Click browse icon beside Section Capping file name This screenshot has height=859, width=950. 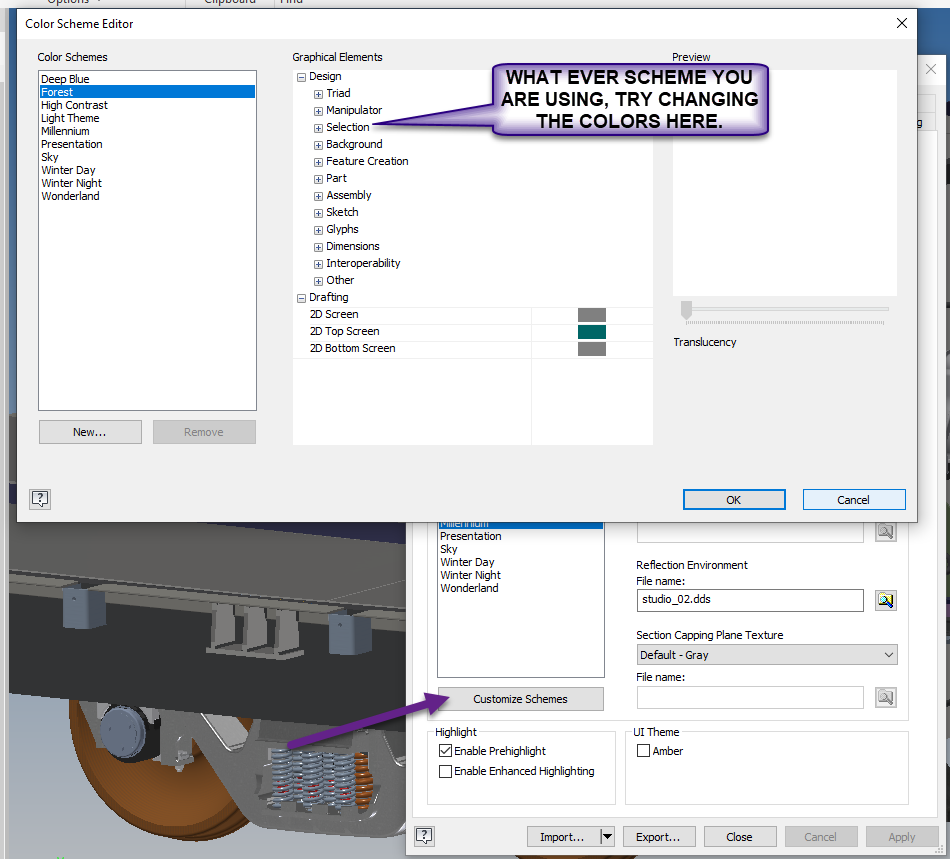(886, 697)
